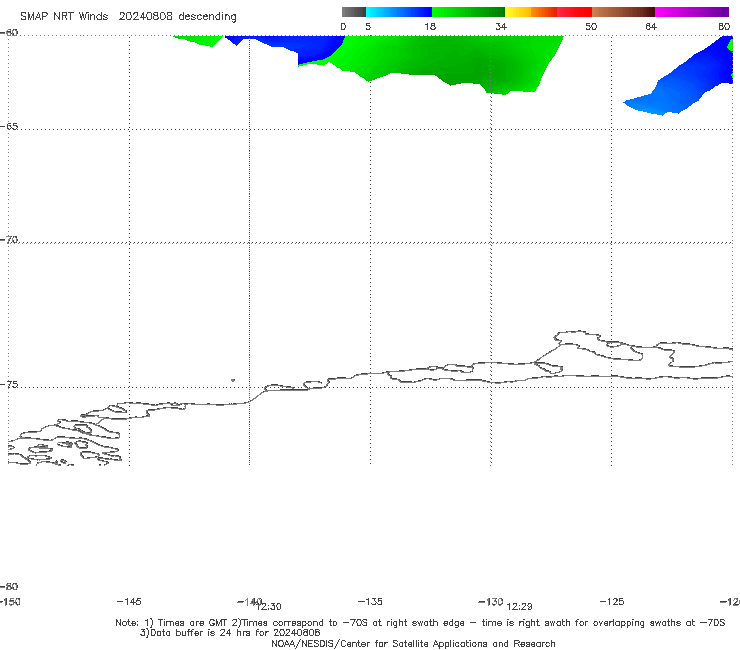Viewport: 740px width, 650px height.
Task: Click the latitude label "-80" on the left axis
Action: point(9,586)
